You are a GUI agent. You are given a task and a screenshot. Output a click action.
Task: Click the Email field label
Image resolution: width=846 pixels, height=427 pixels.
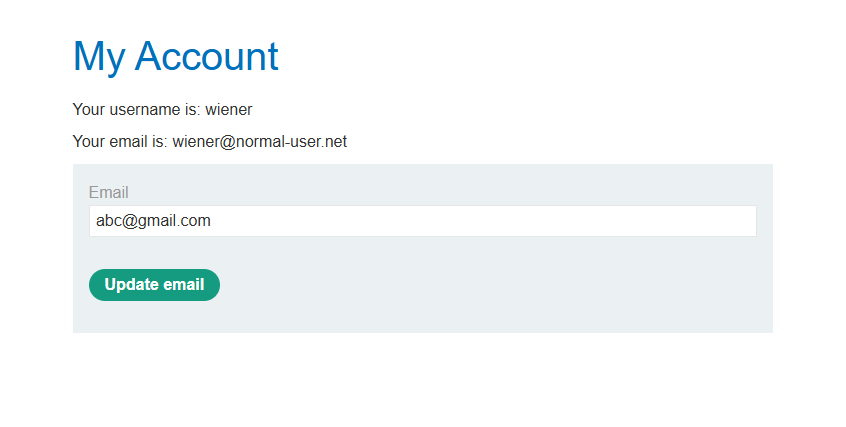[108, 193]
